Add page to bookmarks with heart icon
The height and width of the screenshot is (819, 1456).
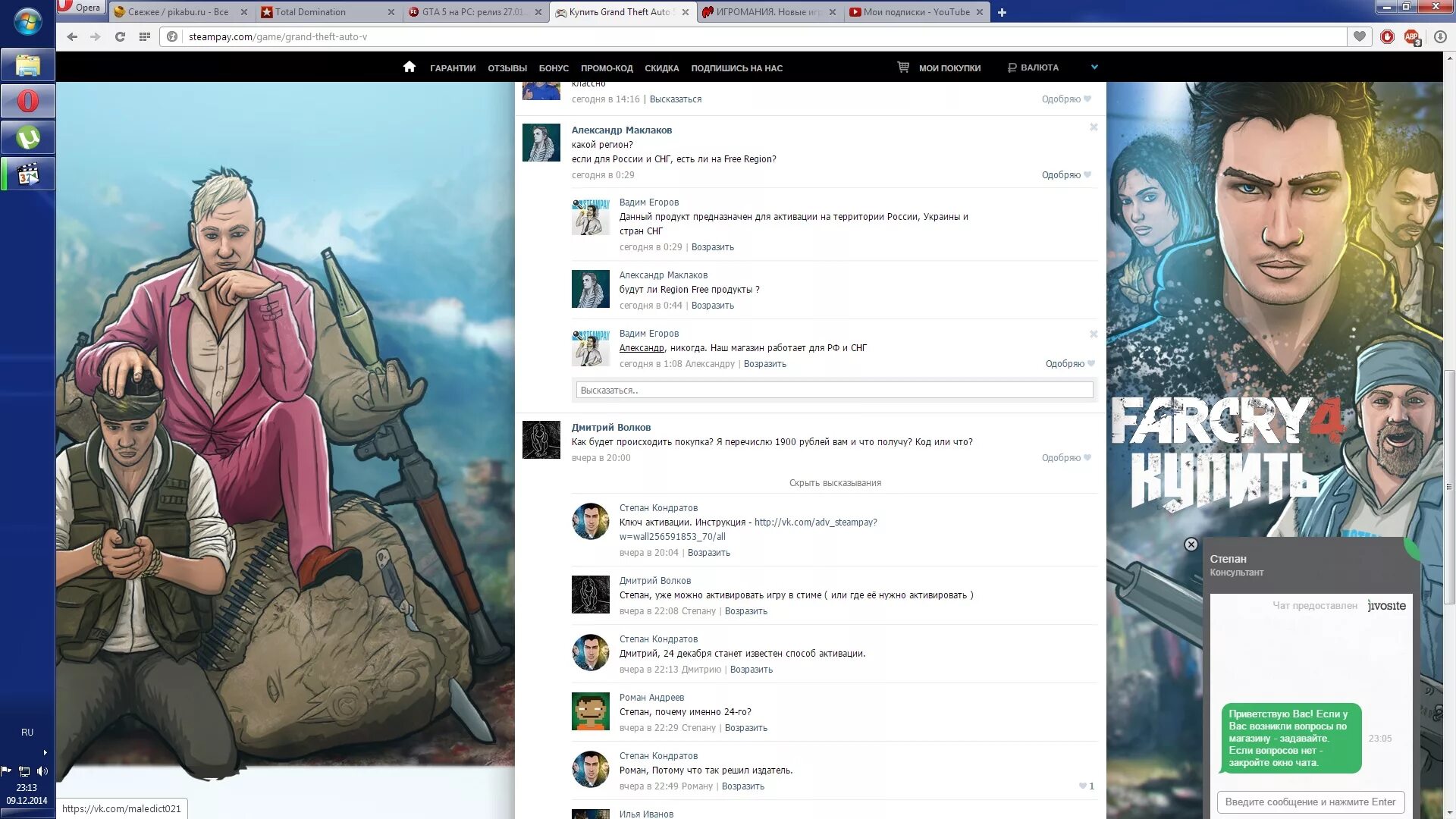(1360, 36)
